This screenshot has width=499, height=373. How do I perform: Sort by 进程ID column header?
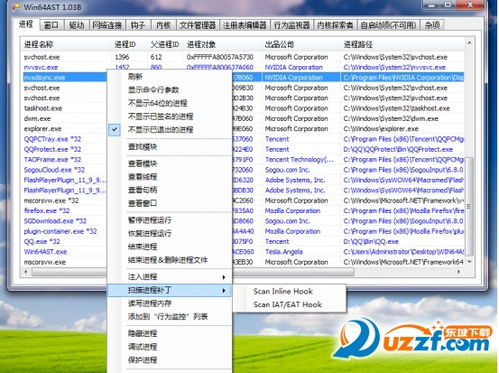[x=129, y=44]
